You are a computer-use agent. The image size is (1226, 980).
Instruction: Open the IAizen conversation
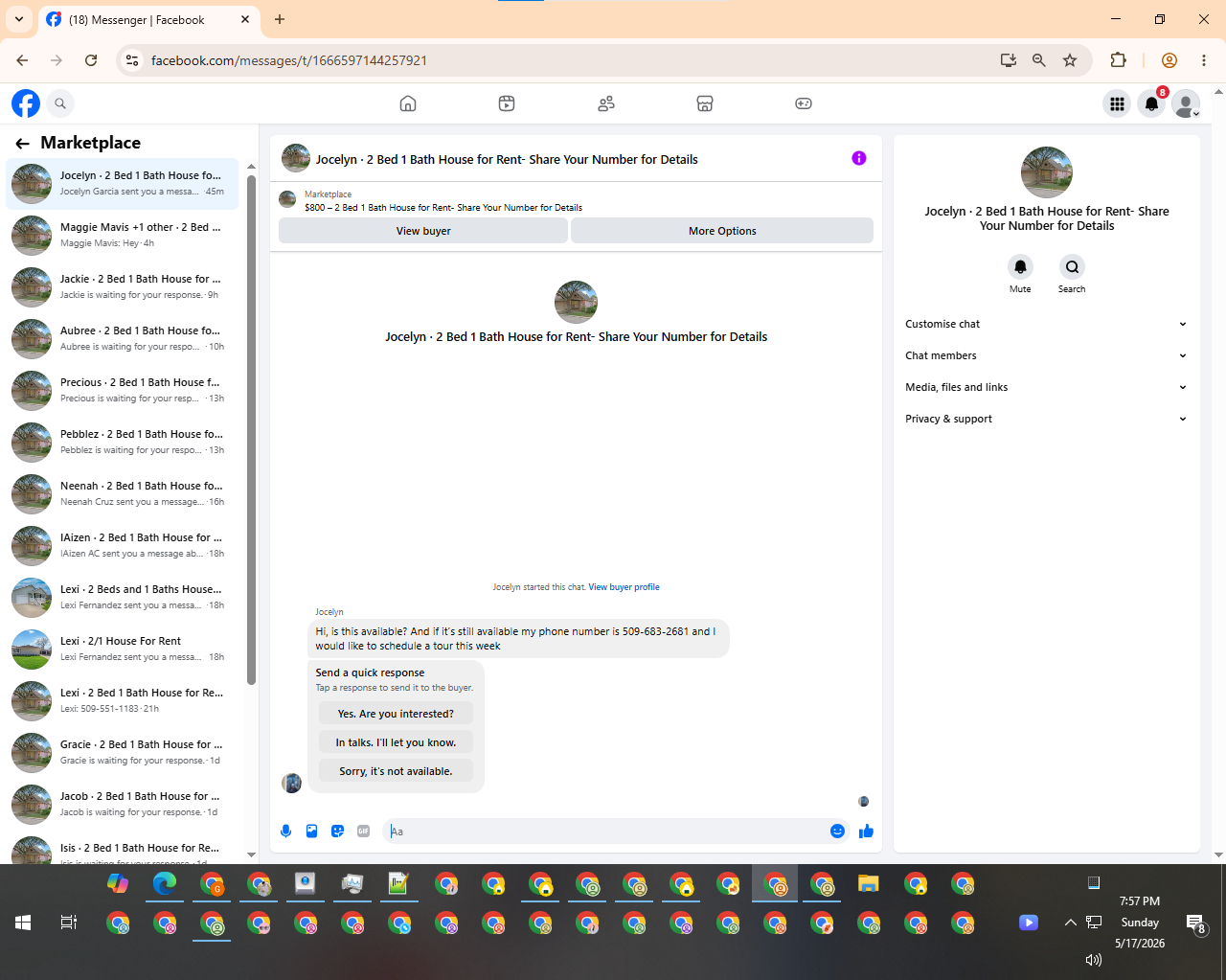[x=123, y=545]
